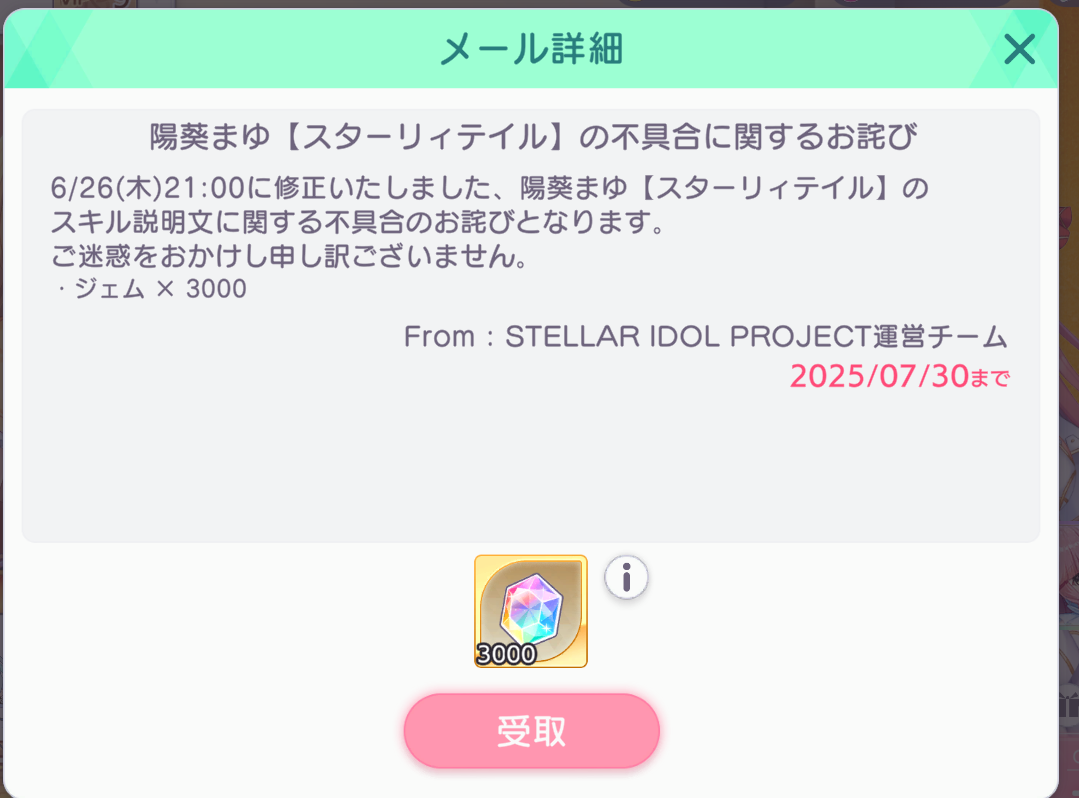Viewport: 1079px width, 798px height.
Task: Click the メール詳細 header title
Action: point(531,50)
